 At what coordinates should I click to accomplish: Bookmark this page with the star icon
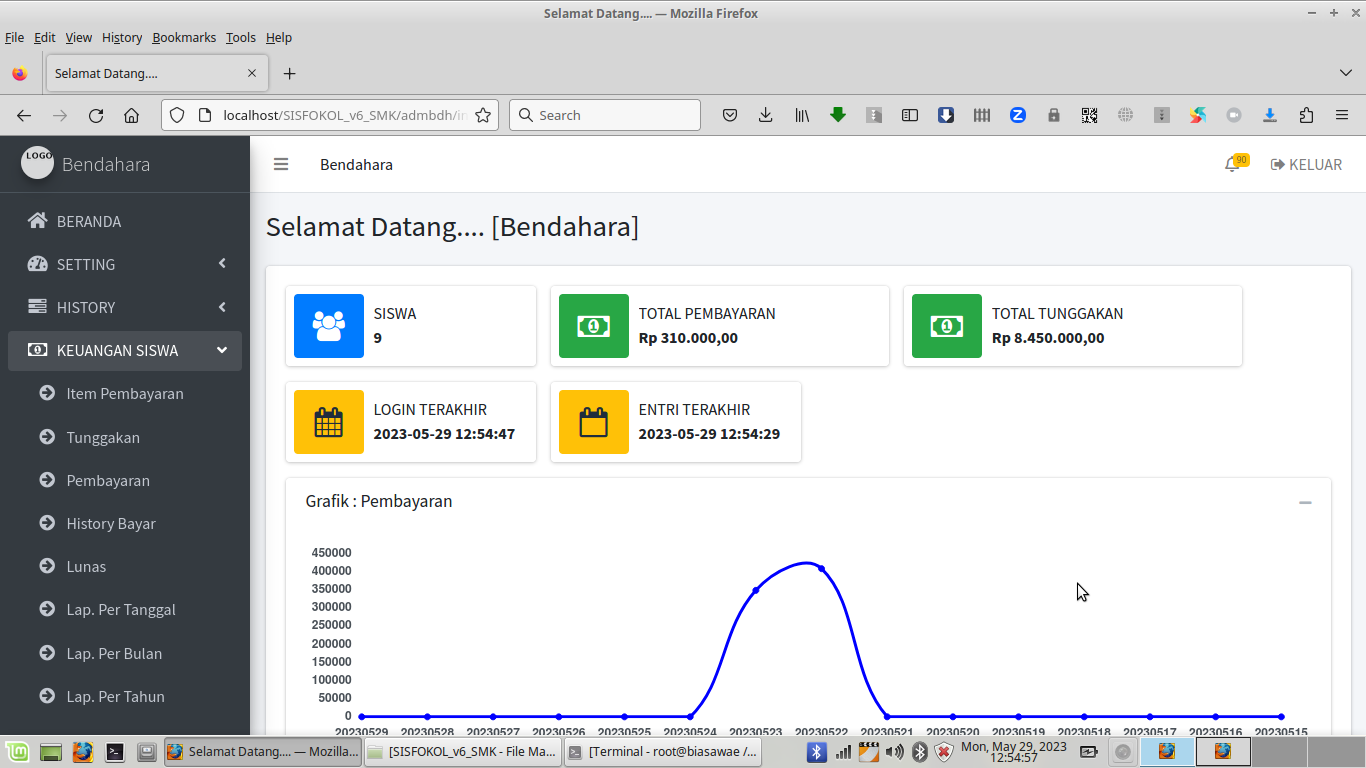(483, 115)
